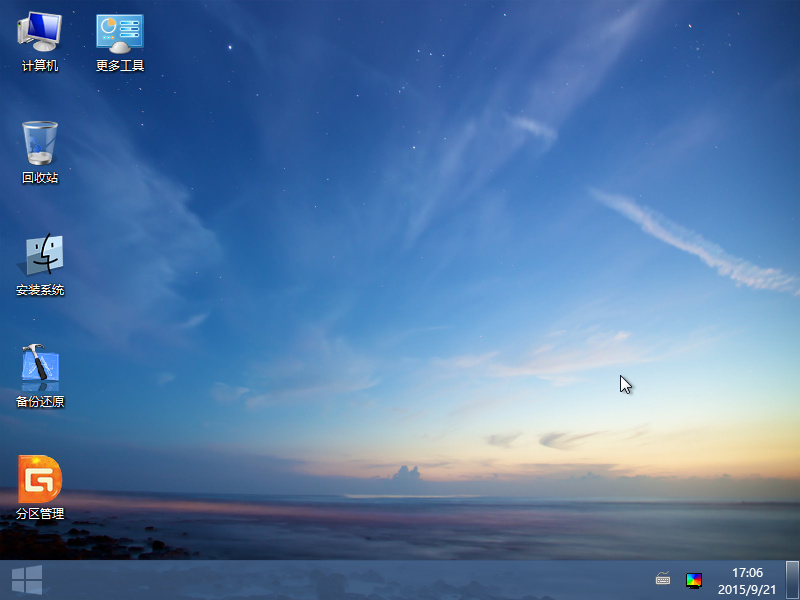
Task: Click an empty area of the taskbar
Action: (x=350, y=580)
